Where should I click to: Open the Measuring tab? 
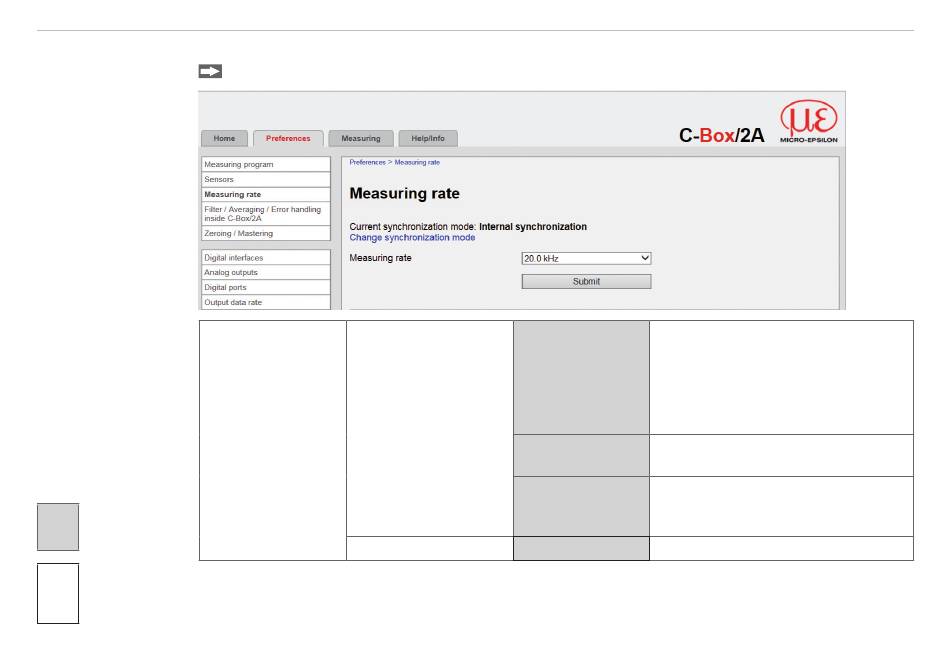[x=361, y=138]
